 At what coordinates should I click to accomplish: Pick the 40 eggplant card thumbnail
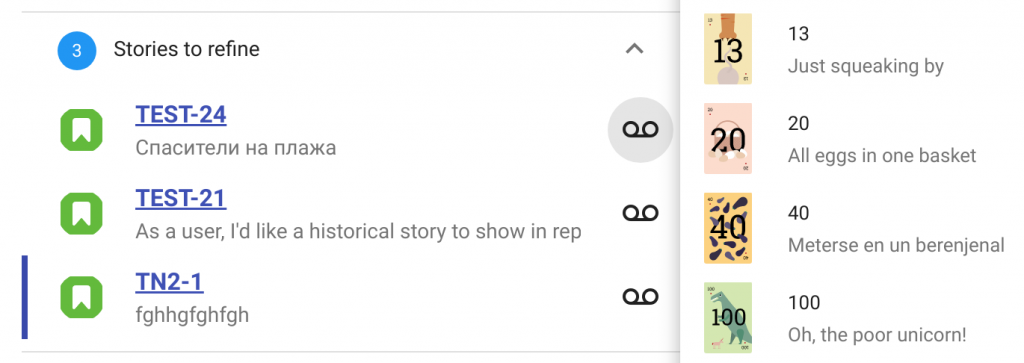728,228
